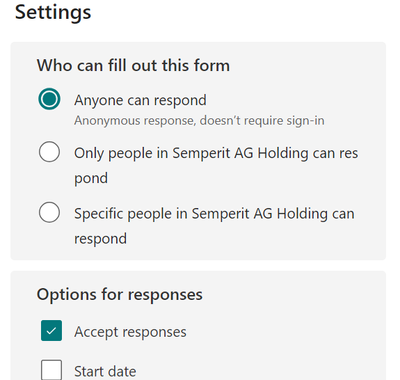The width and height of the screenshot is (400, 380).
Task: Click the Settings page heading
Action: coord(53,13)
